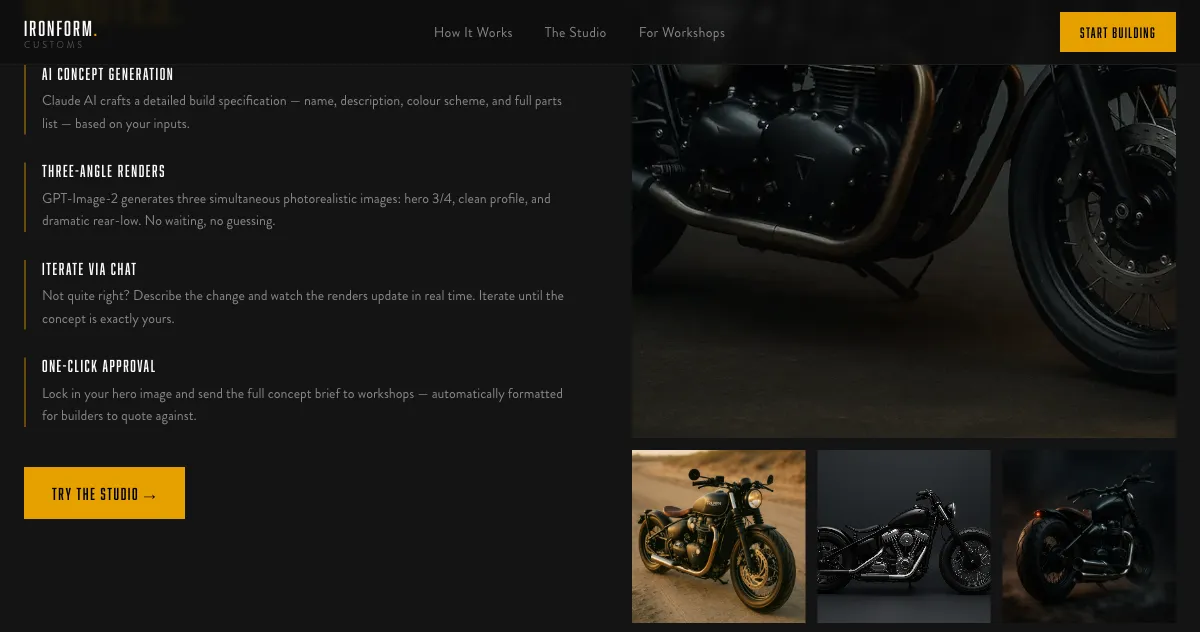
Task: Select the desert road bobber thumbnail
Action: click(x=718, y=536)
